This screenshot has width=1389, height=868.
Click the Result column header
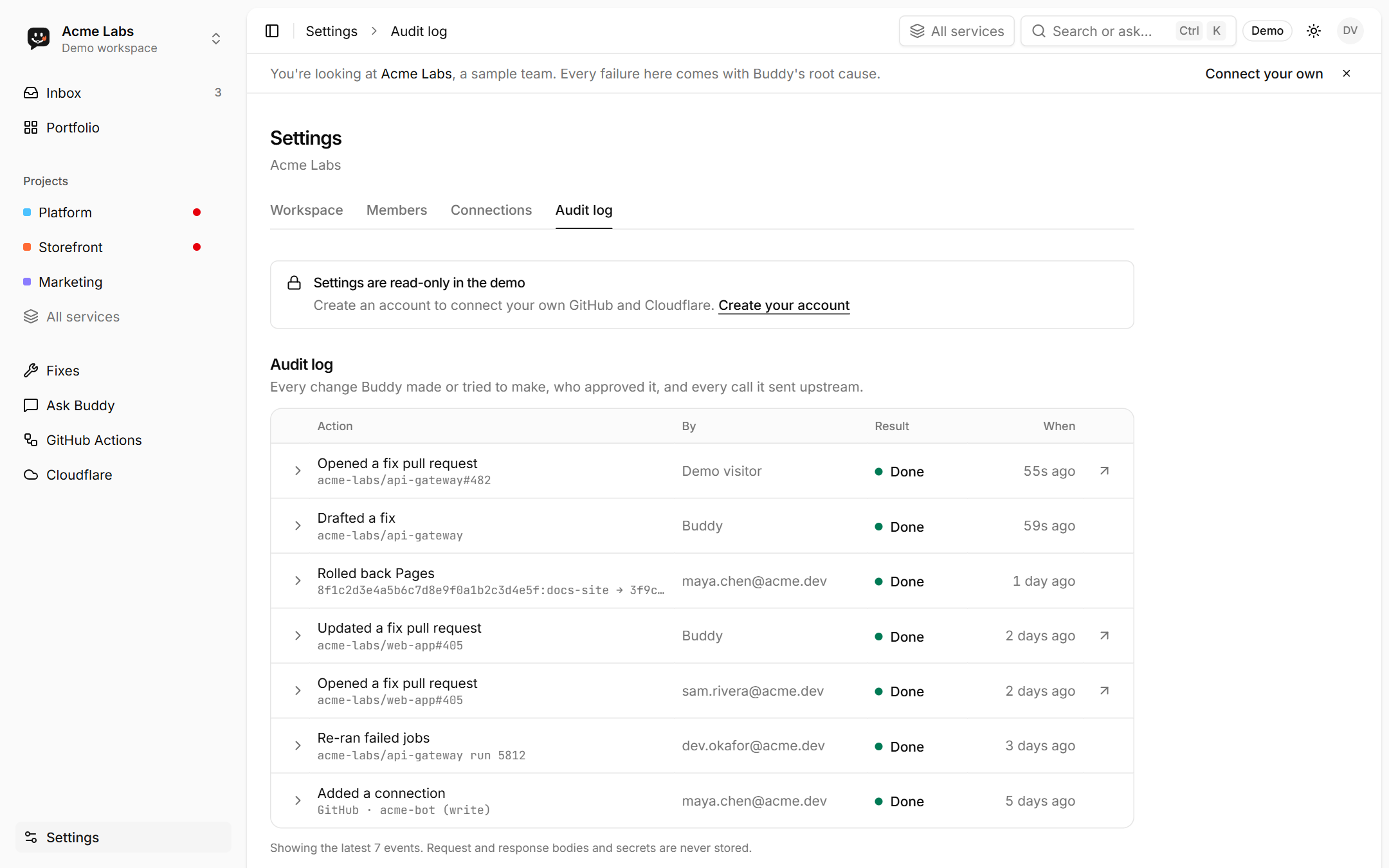[x=891, y=426]
